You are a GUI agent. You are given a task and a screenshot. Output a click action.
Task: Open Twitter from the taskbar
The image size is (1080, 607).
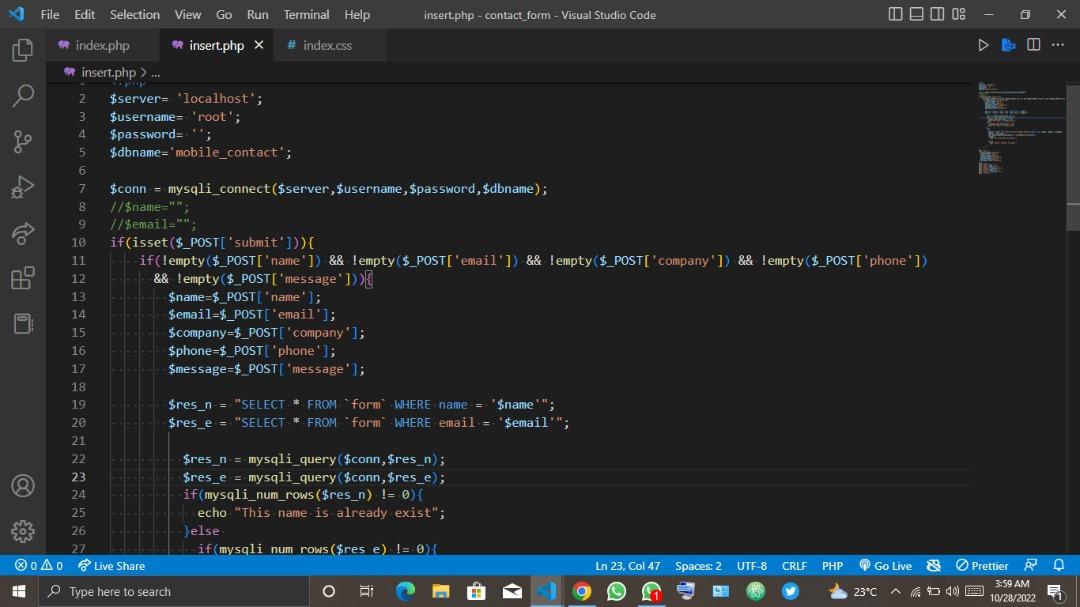click(x=790, y=591)
